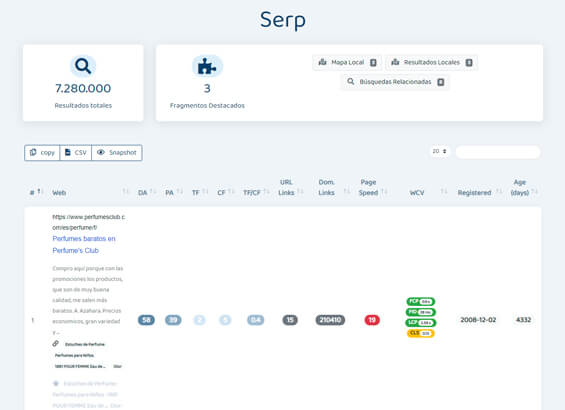Open the Perfumes baratos en Perfume's Club link
Screen dimensions: 565x410
(x=84, y=245)
